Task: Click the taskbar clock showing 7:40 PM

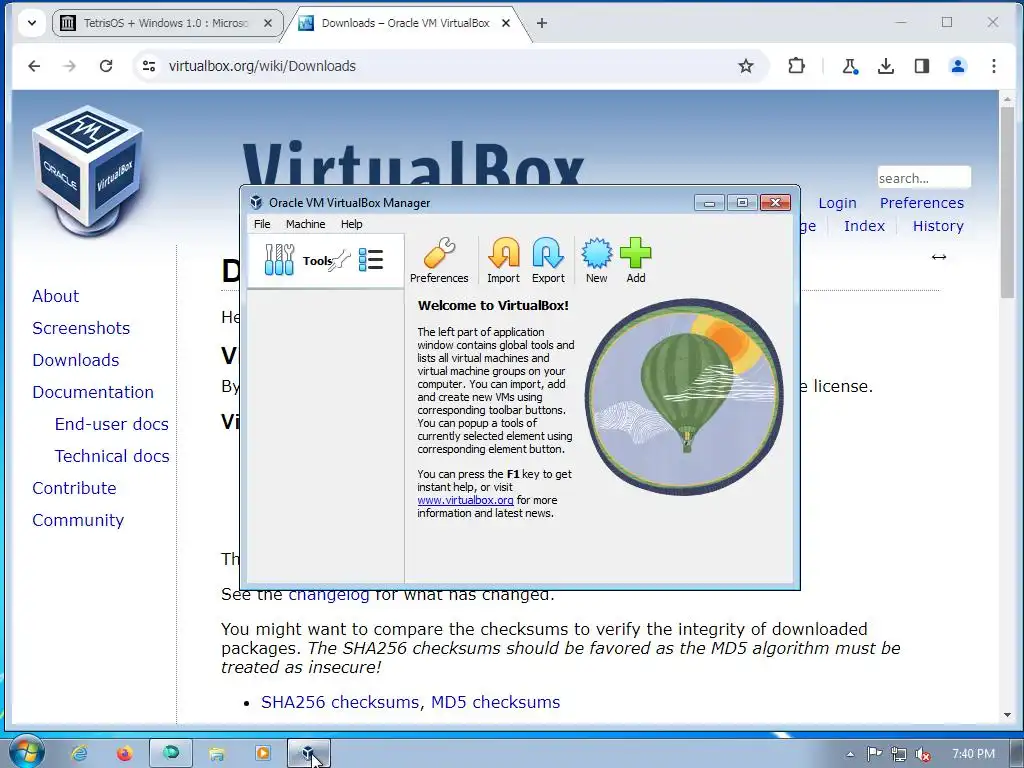Action: [x=973, y=754]
